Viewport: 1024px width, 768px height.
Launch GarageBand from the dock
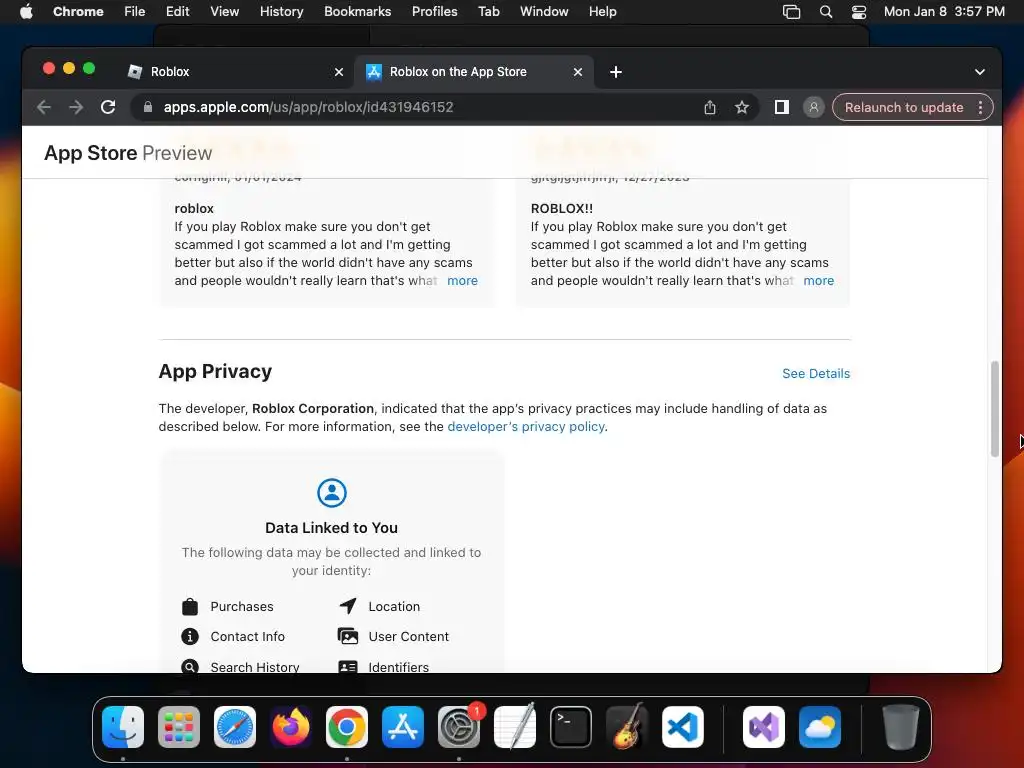627,727
